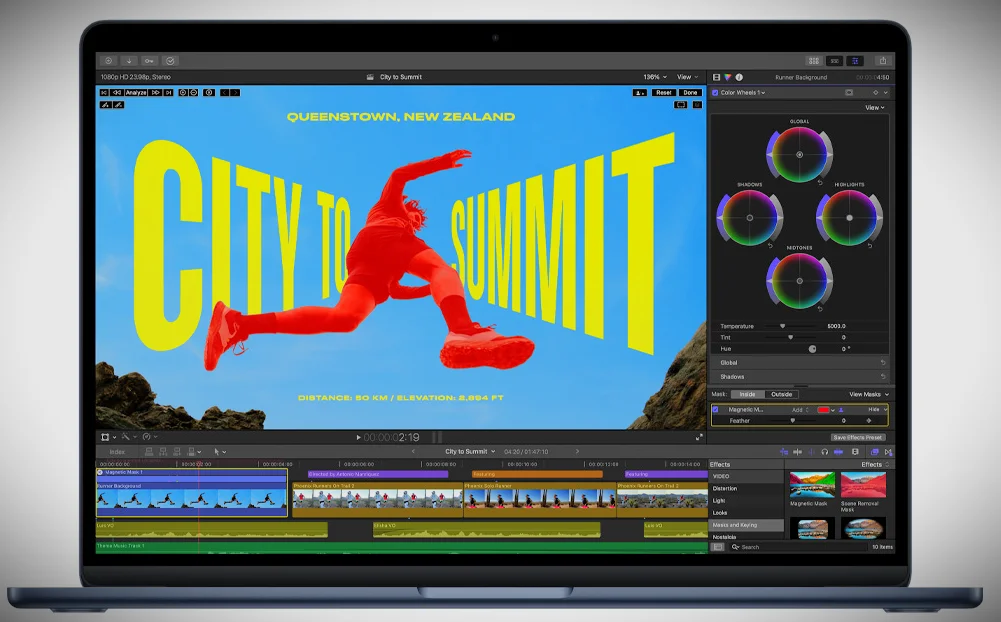Click the analyze backward double-arrow control
This screenshot has height=622, width=1001.
coord(117,93)
